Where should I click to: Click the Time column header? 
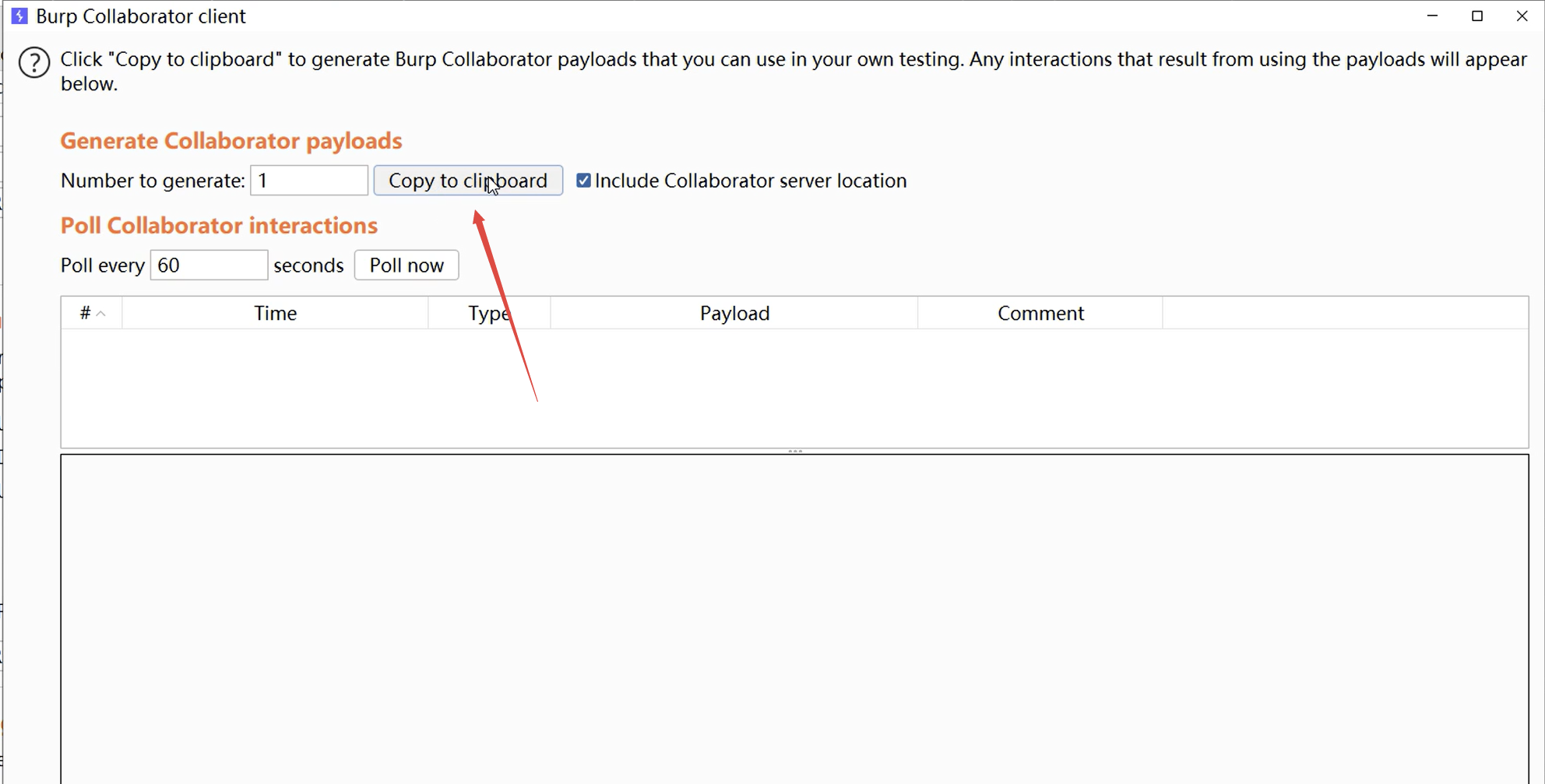(x=275, y=313)
